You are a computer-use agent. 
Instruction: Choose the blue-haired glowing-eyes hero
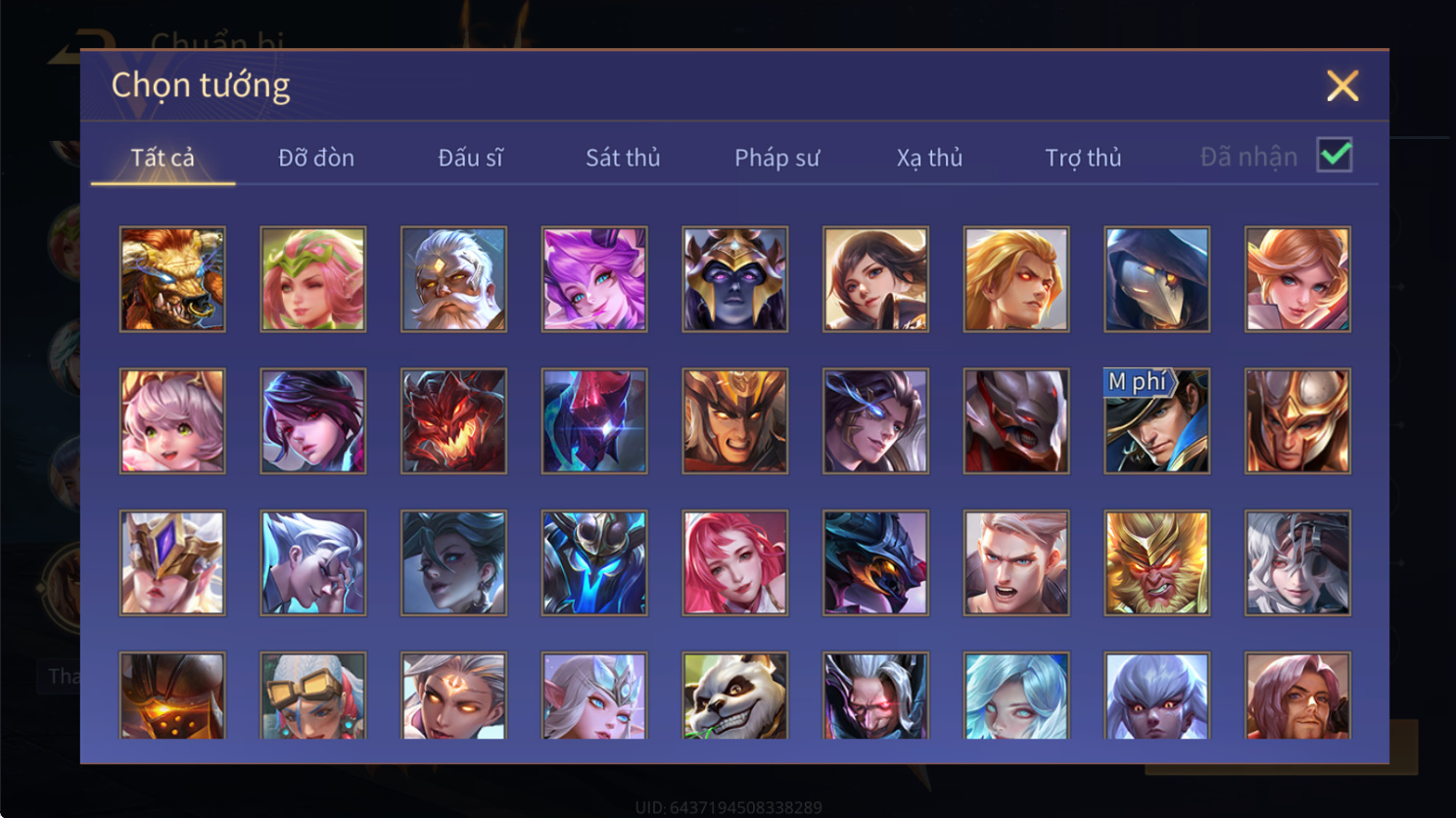coord(1016,697)
